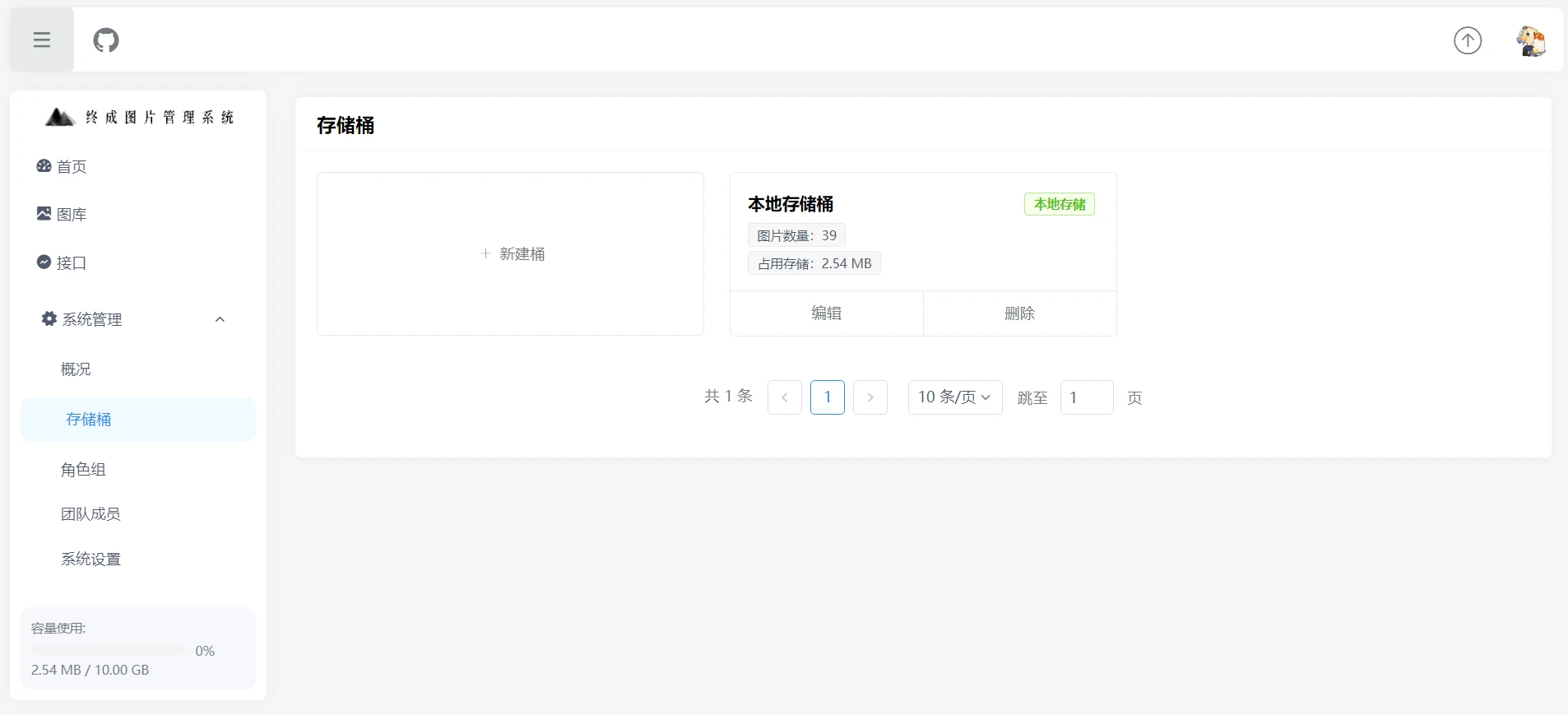Open the GitHub repository icon link
Image resolution: width=1568 pixels, height=715 pixels.
point(106,39)
